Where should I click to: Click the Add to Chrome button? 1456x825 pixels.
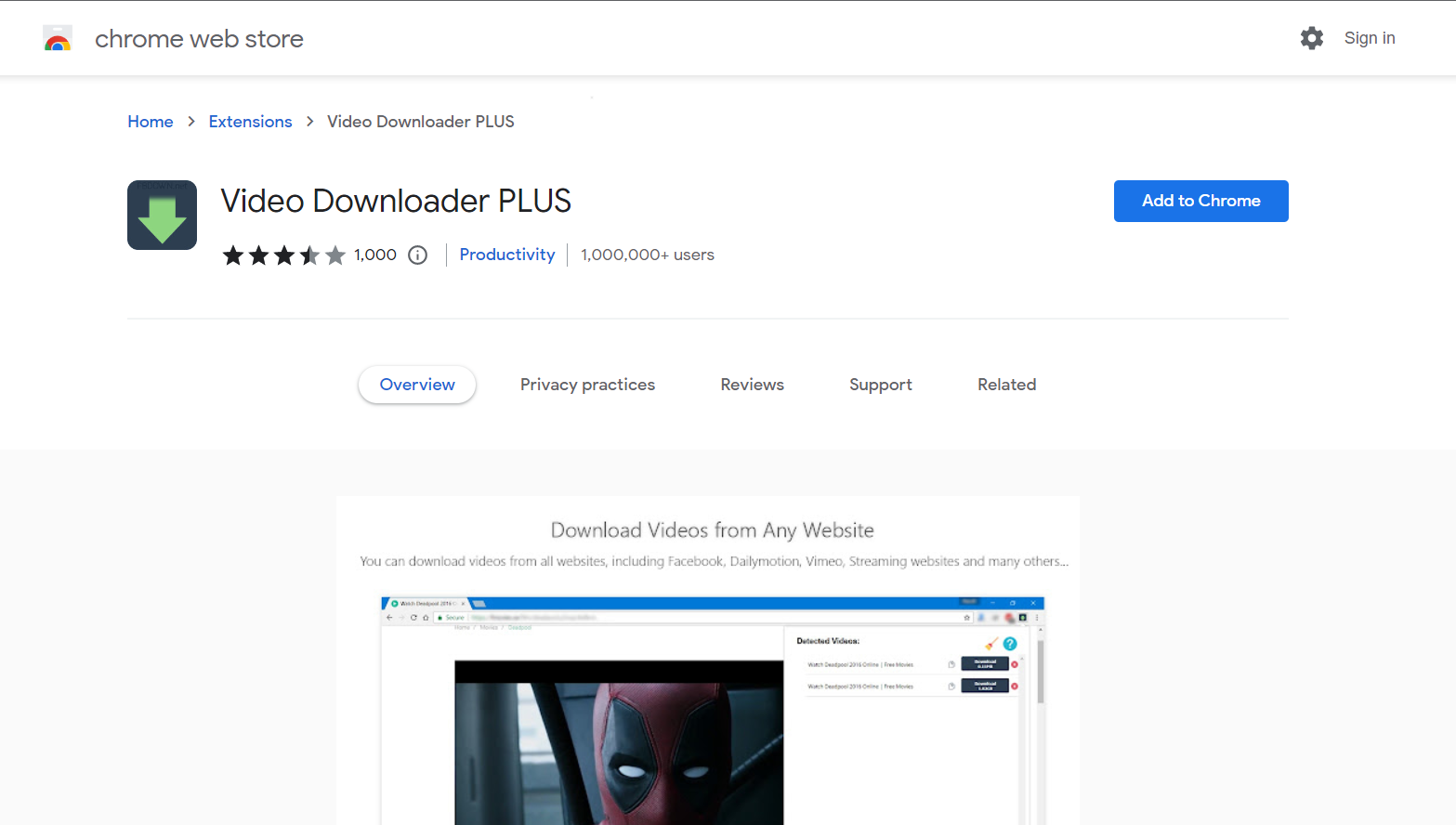point(1200,201)
